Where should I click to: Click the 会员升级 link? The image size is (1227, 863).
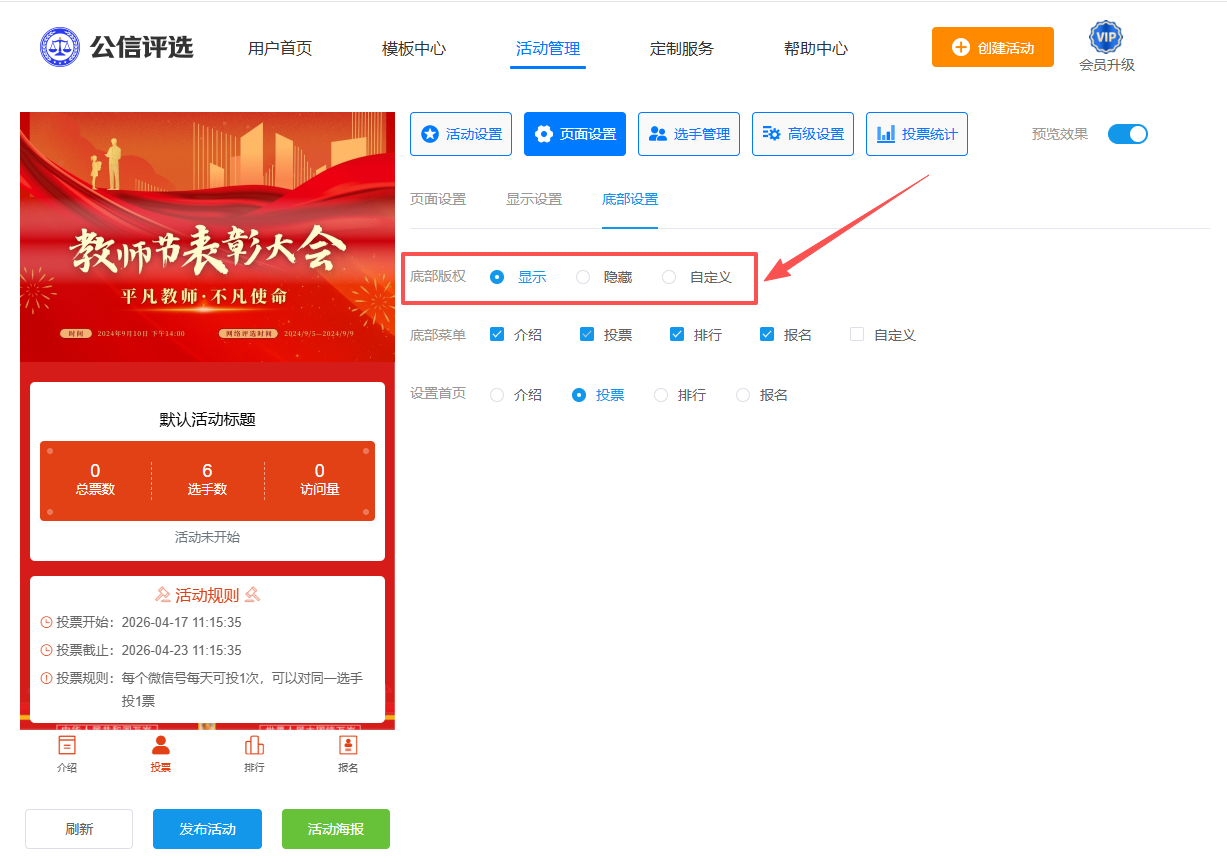coord(1107,65)
